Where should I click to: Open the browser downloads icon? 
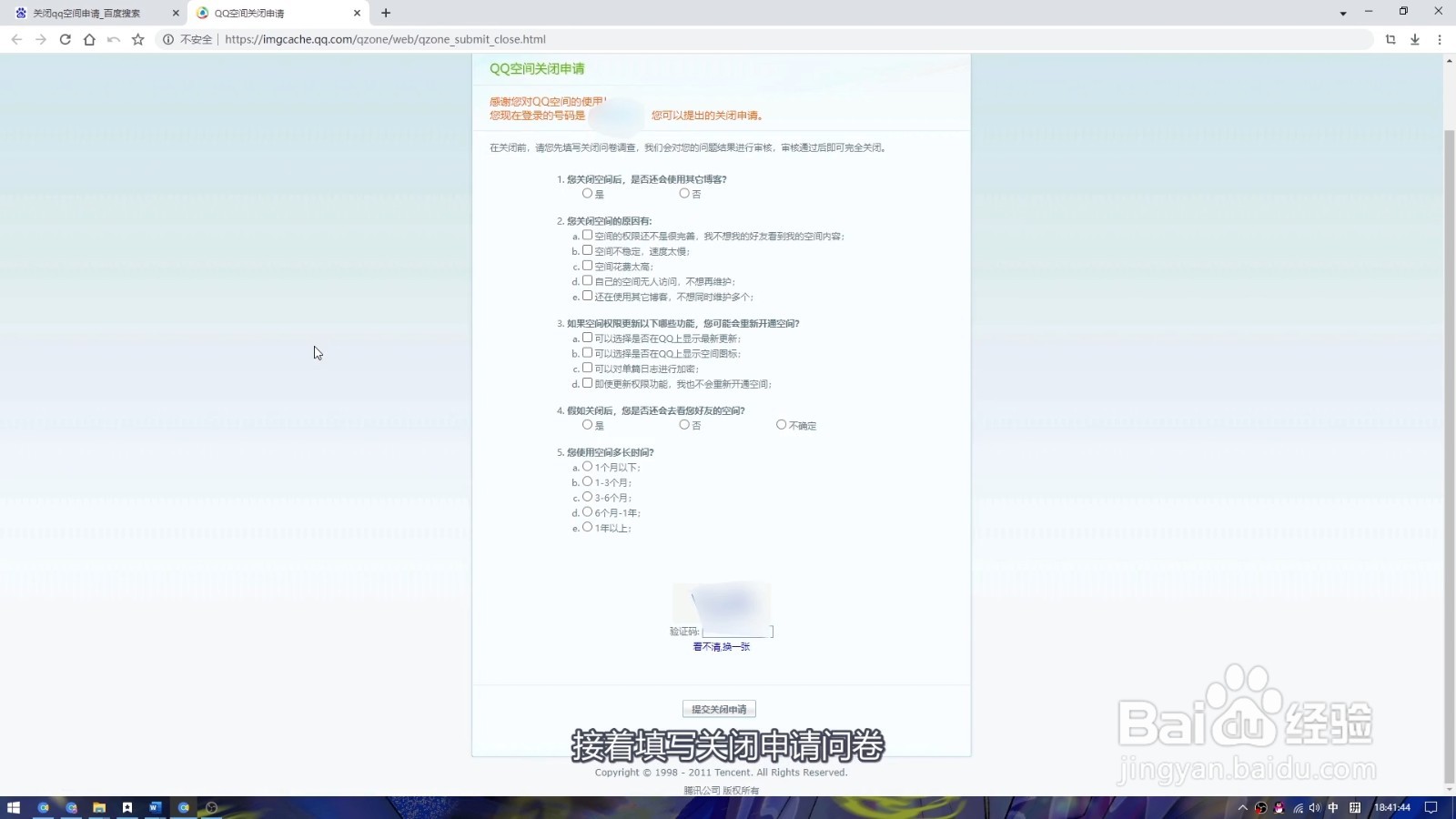1415,39
